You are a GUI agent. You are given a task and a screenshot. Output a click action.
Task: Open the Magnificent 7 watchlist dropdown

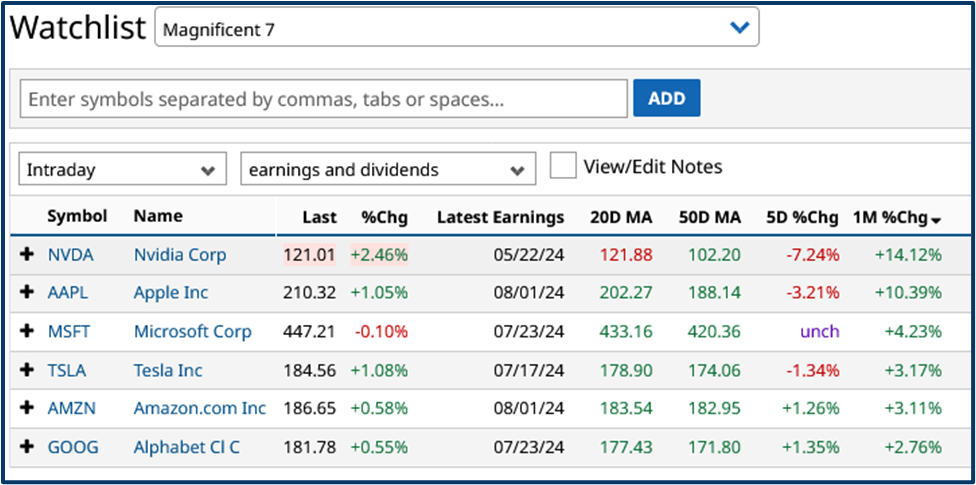(457, 27)
